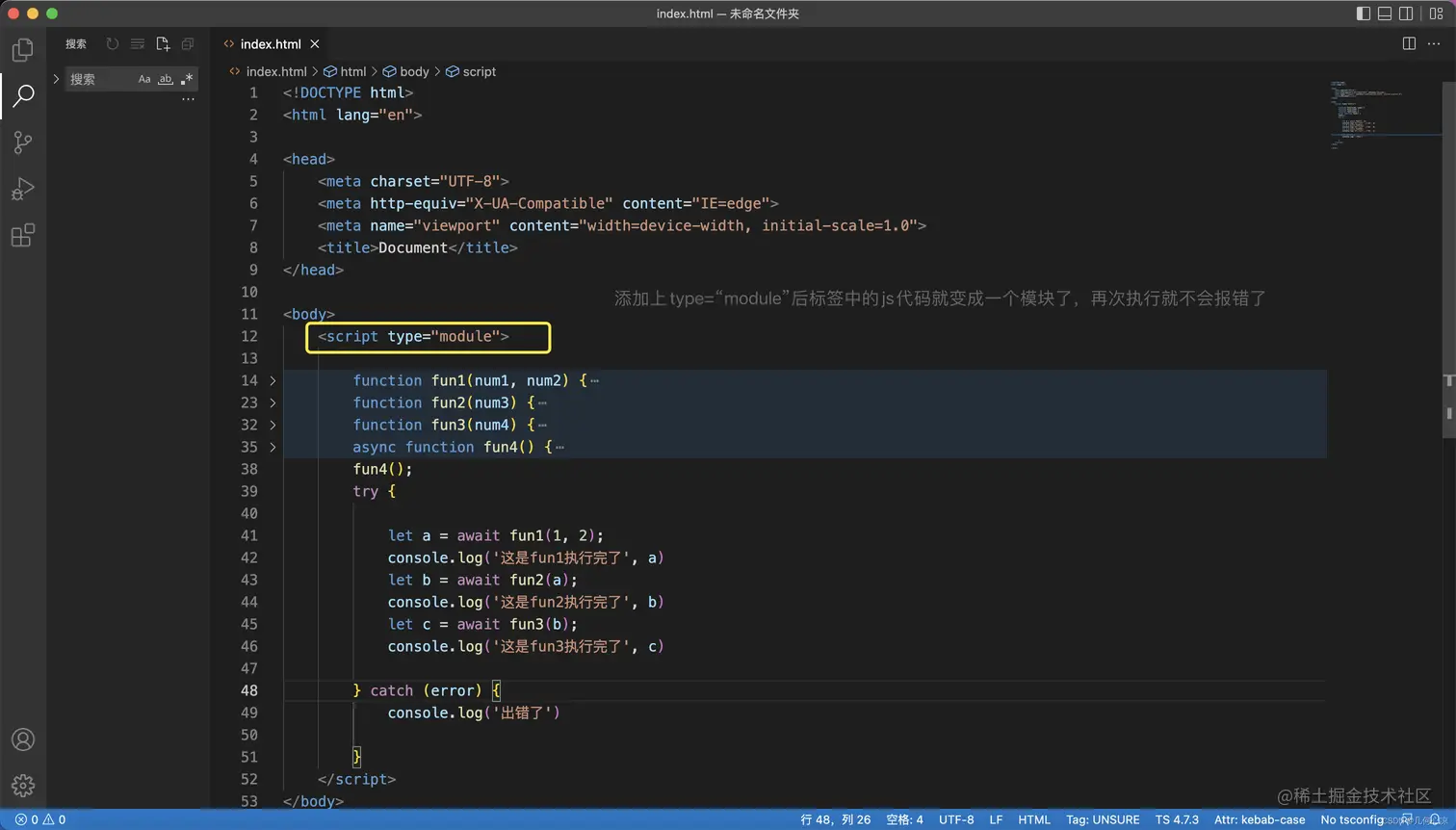Toggle primary sidebar layout icon
This screenshot has height=830, width=1456.
pyautogui.click(x=1364, y=13)
